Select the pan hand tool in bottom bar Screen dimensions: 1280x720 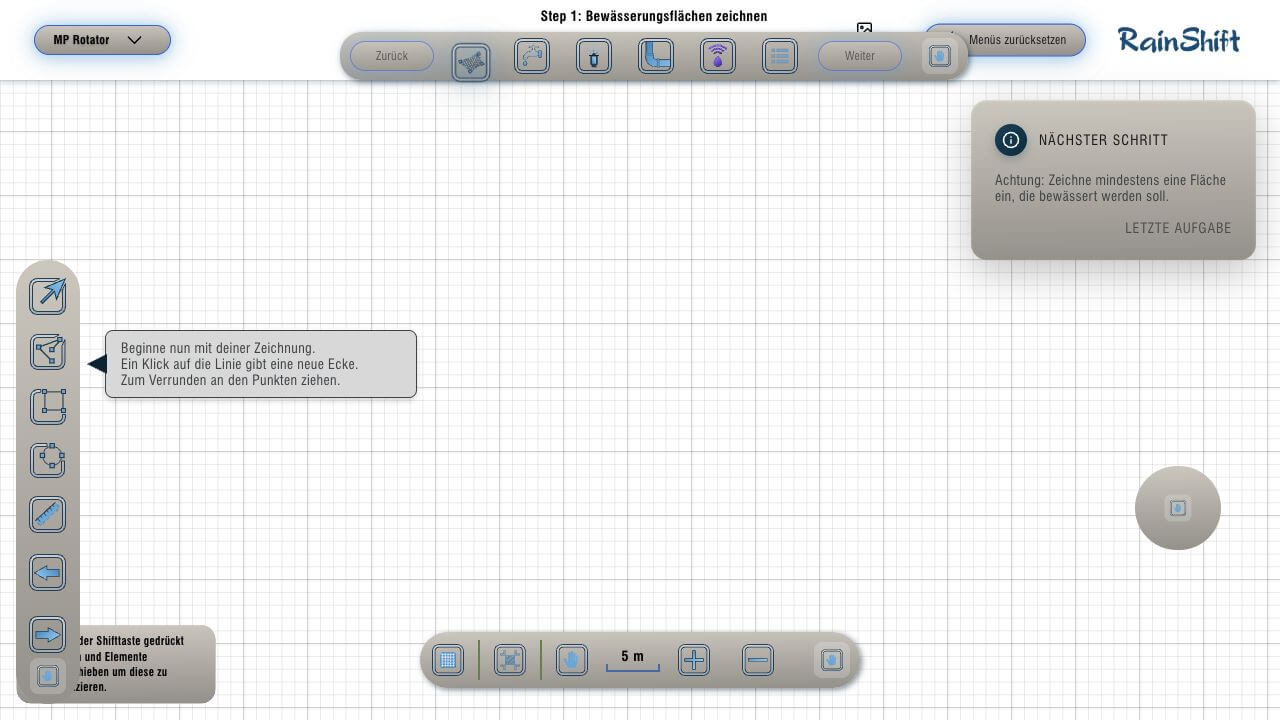572,660
